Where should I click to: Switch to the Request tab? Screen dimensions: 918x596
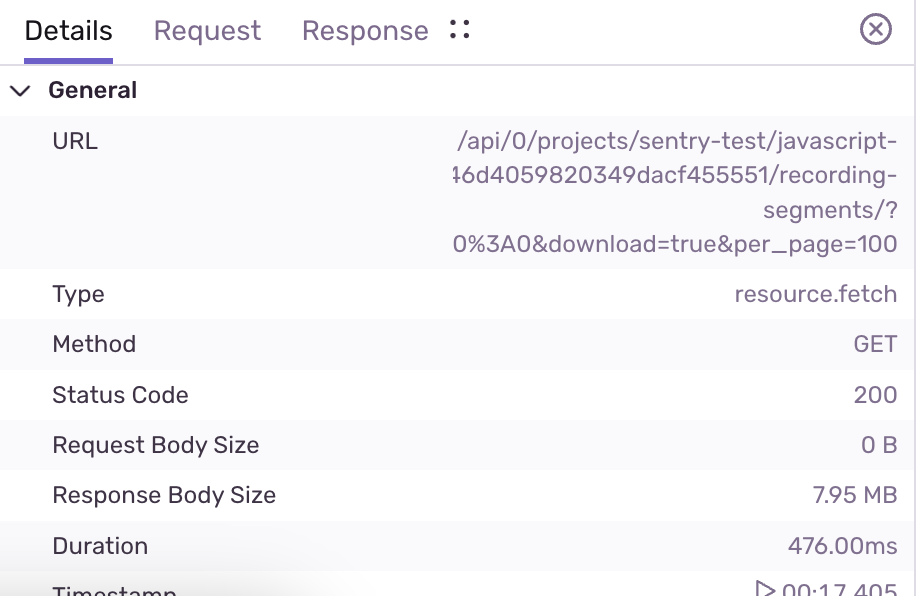coord(206,31)
